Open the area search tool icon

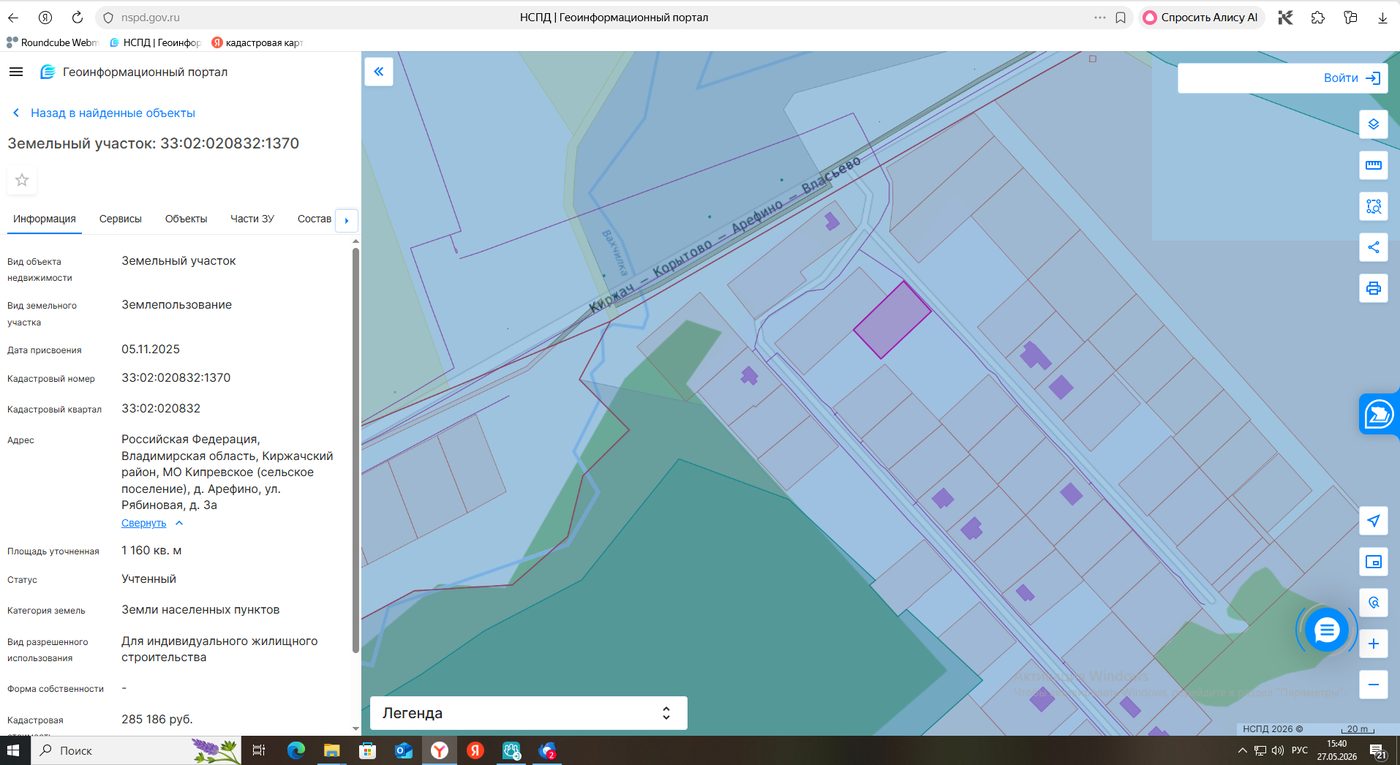(1373, 207)
